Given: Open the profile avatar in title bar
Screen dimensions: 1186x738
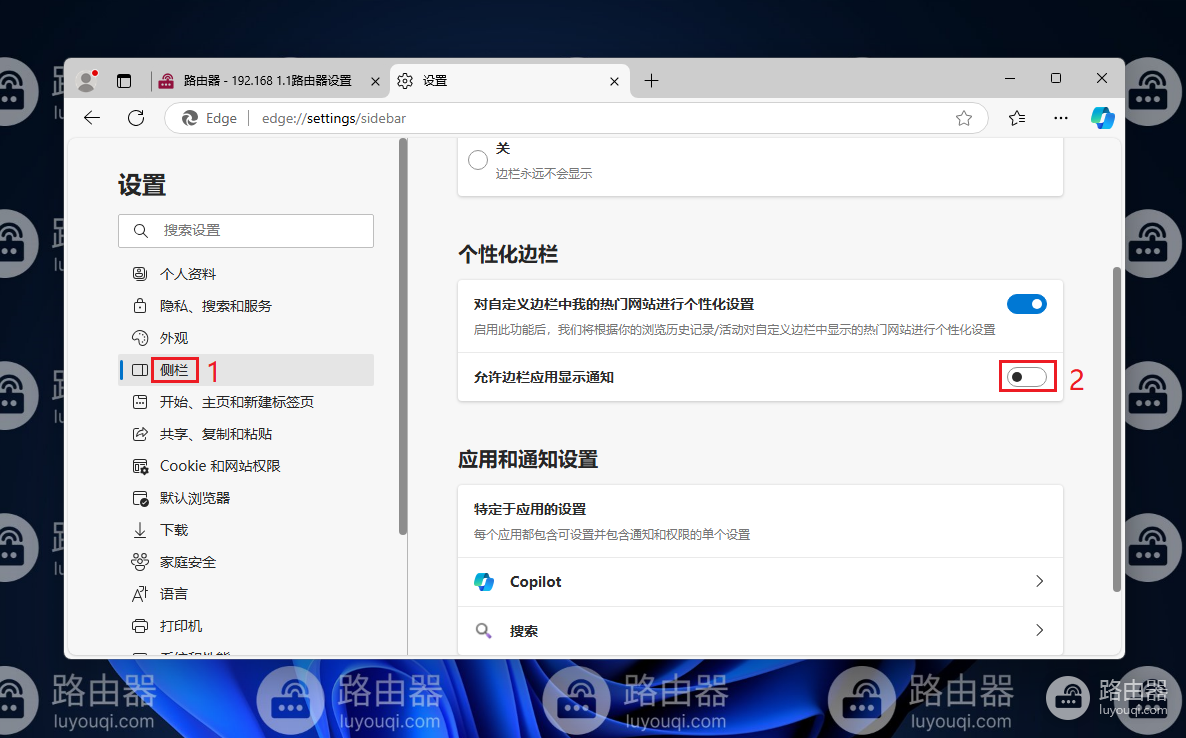Looking at the screenshot, I should point(87,81).
